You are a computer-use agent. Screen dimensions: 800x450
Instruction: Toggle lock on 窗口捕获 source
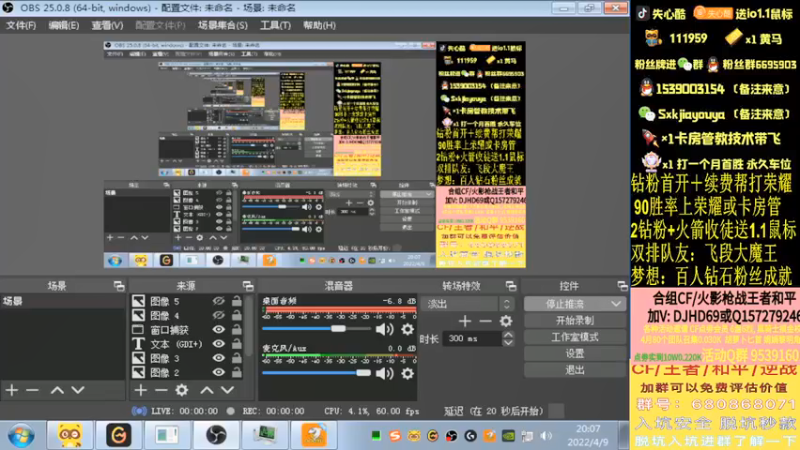click(236, 330)
